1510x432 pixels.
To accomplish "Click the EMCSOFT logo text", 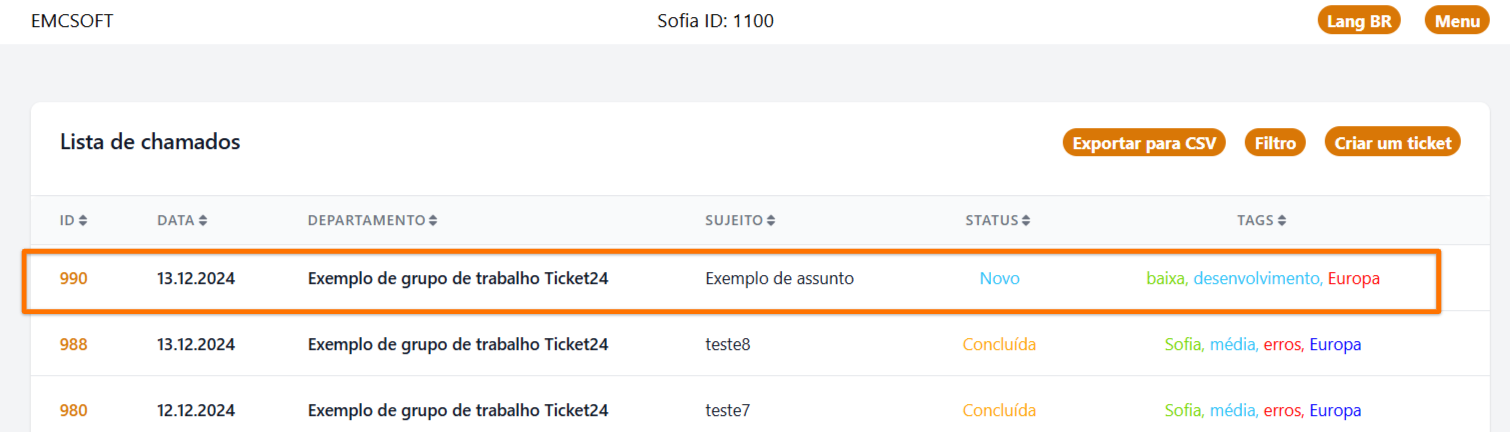I will point(72,21).
